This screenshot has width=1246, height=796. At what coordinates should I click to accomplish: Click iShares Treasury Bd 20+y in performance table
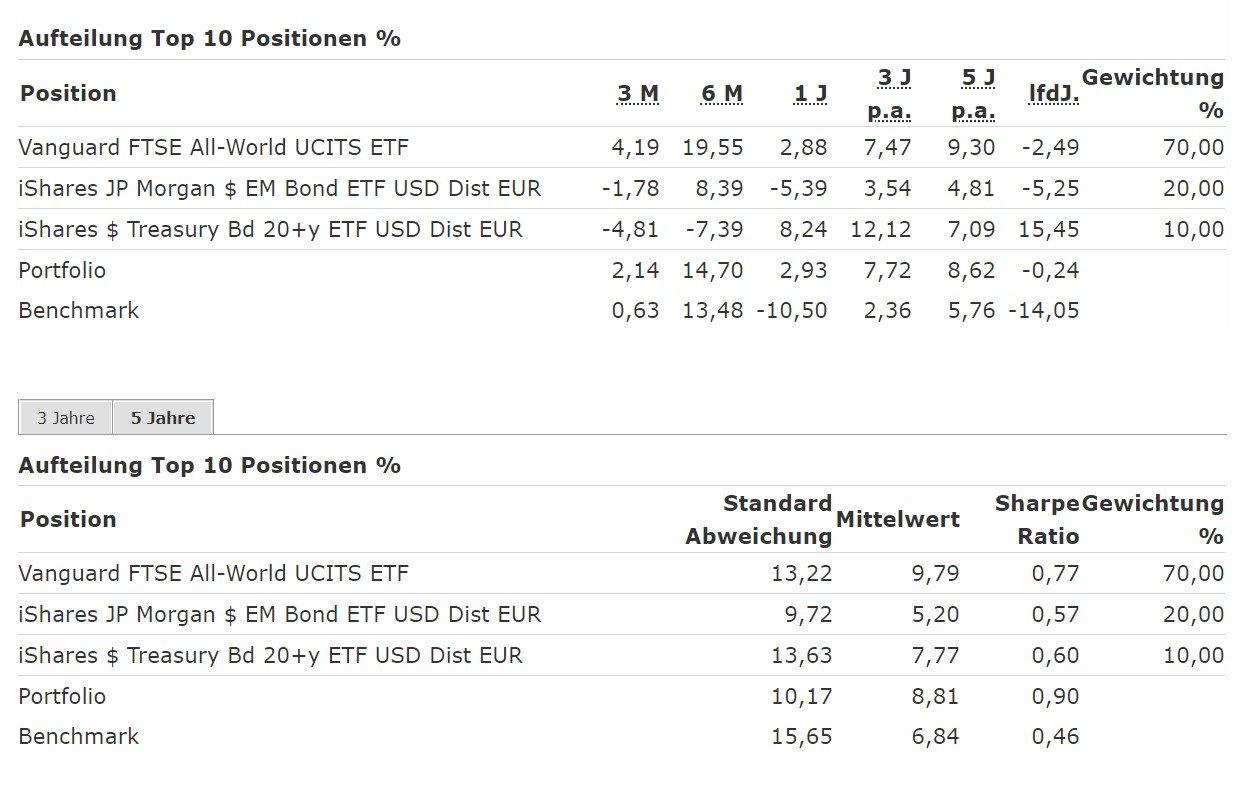(x=270, y=230)
